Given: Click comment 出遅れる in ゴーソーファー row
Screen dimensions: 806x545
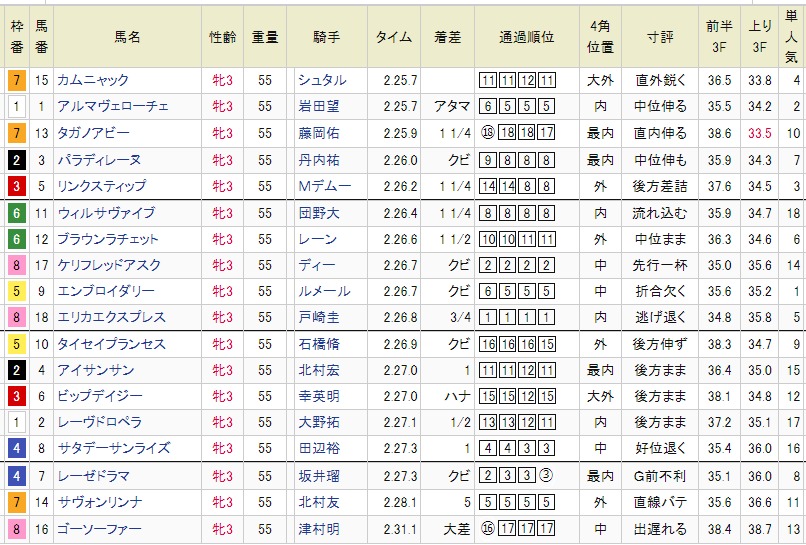Looking at the screenshot, I should point(661,529).
